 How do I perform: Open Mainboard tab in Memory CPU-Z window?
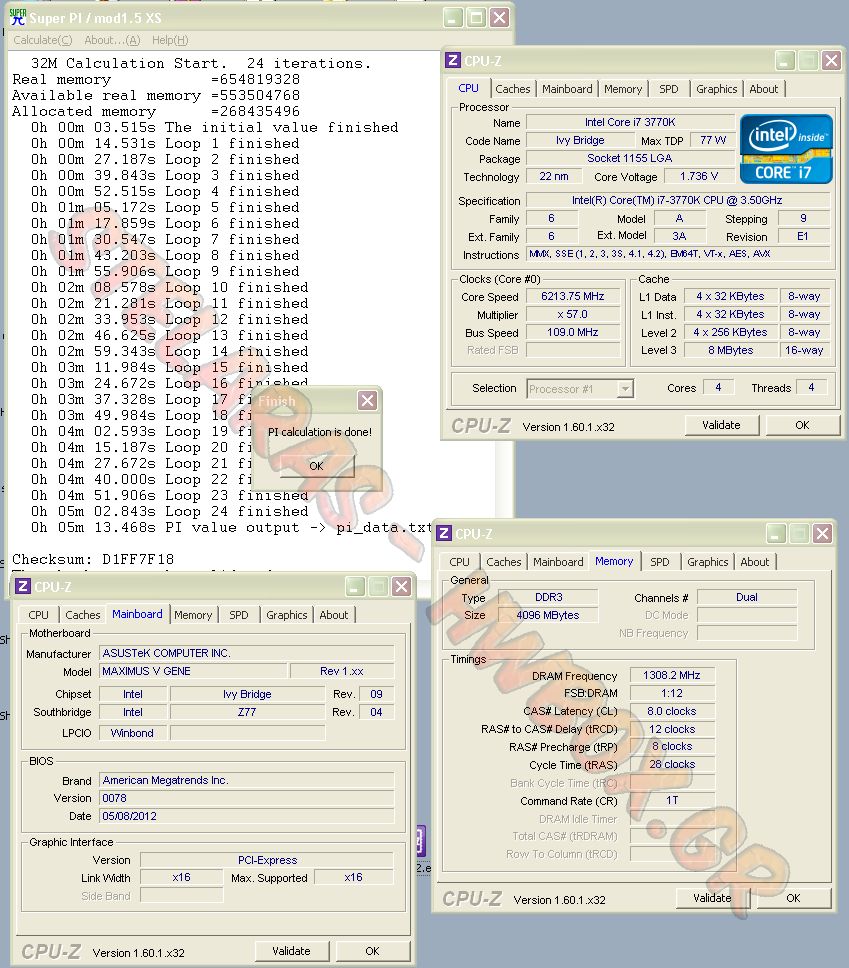coord(558,562)
